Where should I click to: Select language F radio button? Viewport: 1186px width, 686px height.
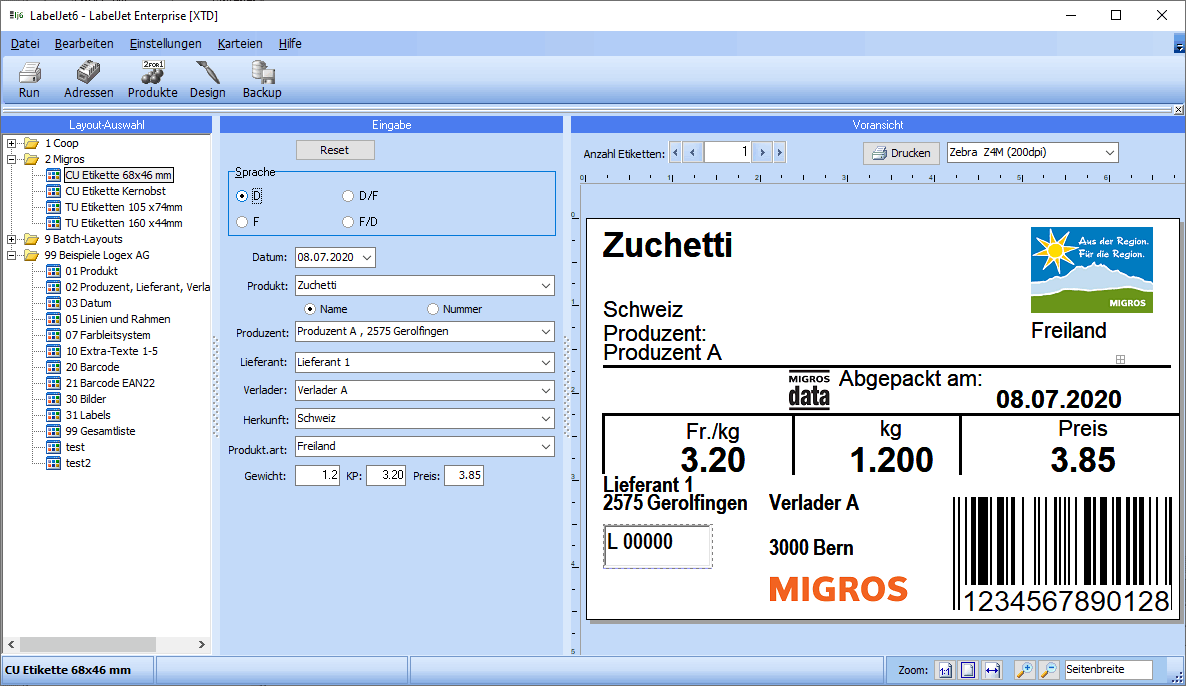242,222
